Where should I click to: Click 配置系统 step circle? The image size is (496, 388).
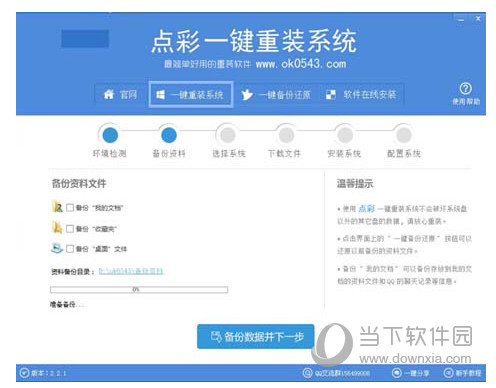click(x=404, y=135)
